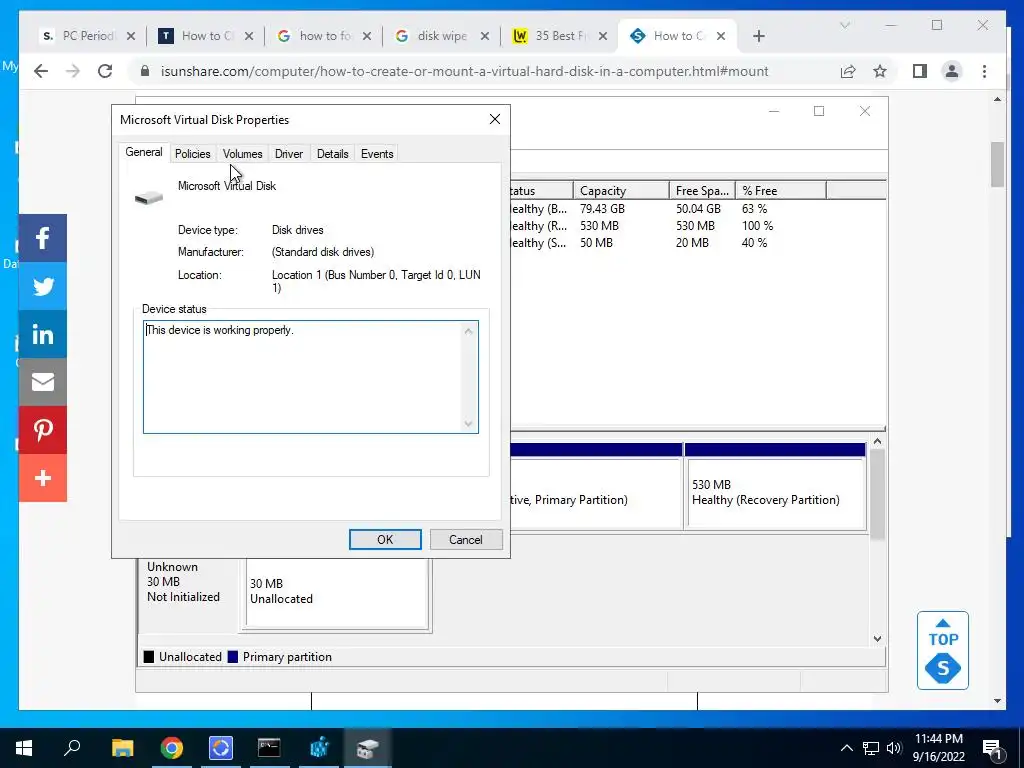The image size is (1024, 768).
Task: Open taskbar app with blue circular arrow icon
Action: point(221,748)
